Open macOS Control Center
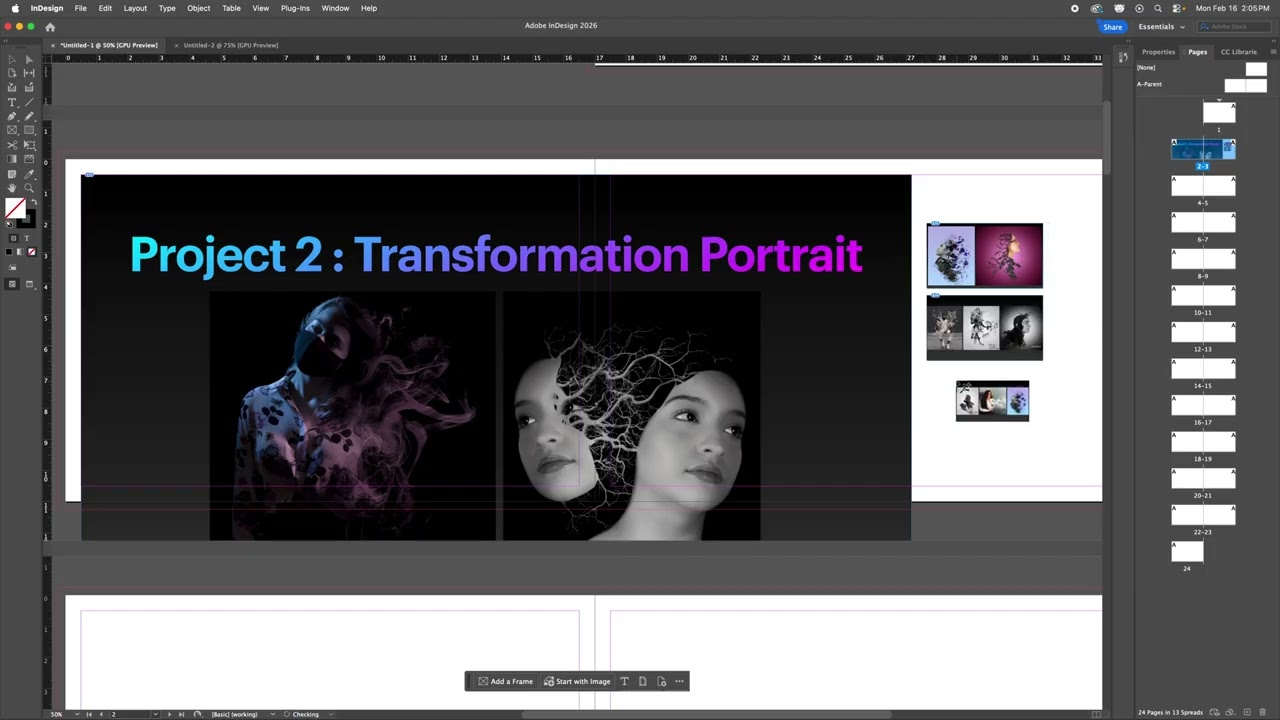Screen dimensions: 1280x720 (x=1178, y=8)
